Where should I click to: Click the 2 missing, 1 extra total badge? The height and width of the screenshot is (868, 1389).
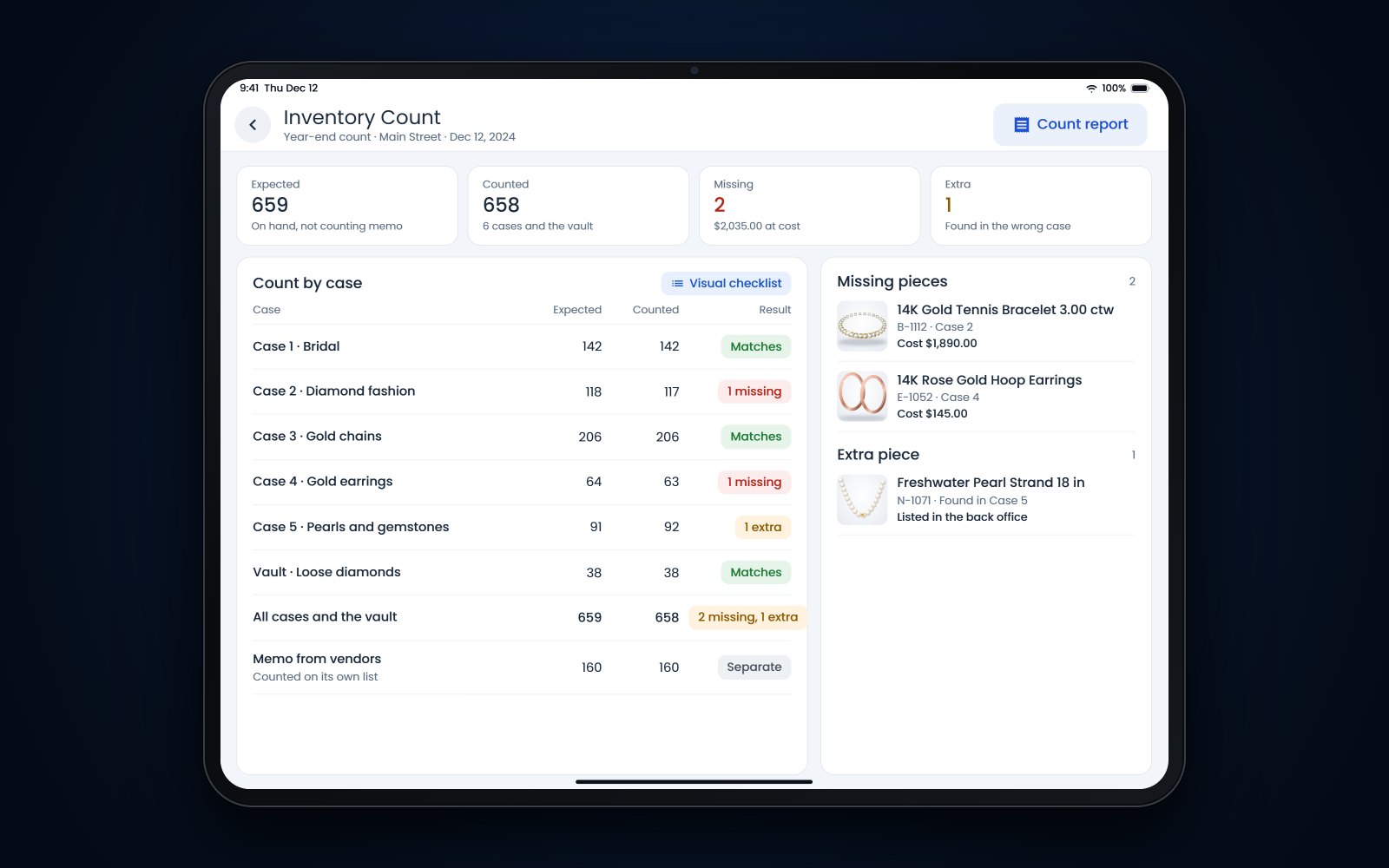(747, 617)
